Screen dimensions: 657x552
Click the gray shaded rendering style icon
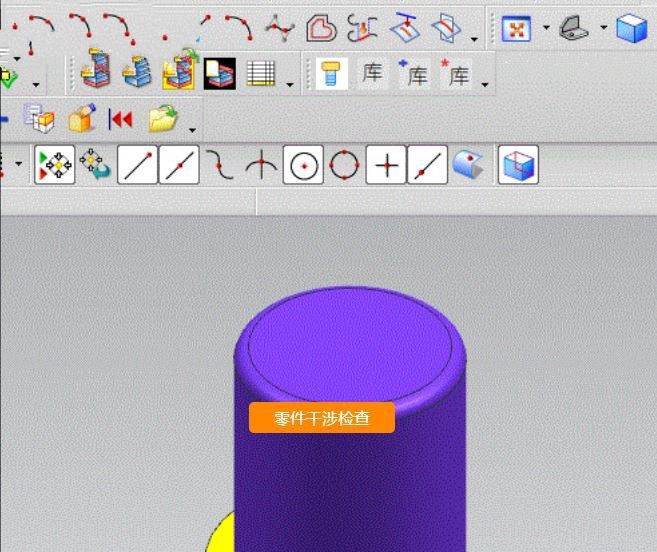pos(574,28)
